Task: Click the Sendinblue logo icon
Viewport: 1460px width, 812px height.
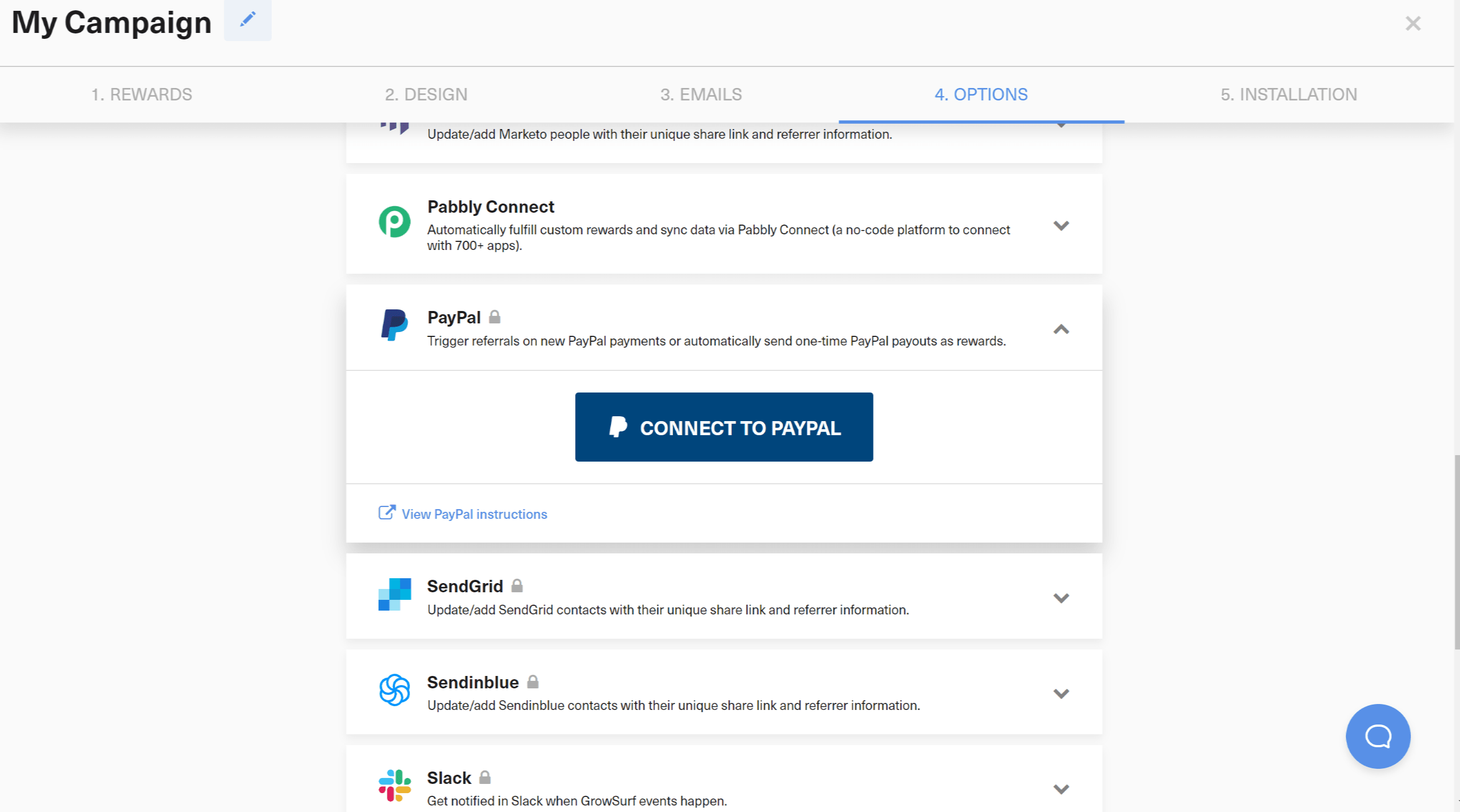Action: pyautogui.click(x=395, y=691)
